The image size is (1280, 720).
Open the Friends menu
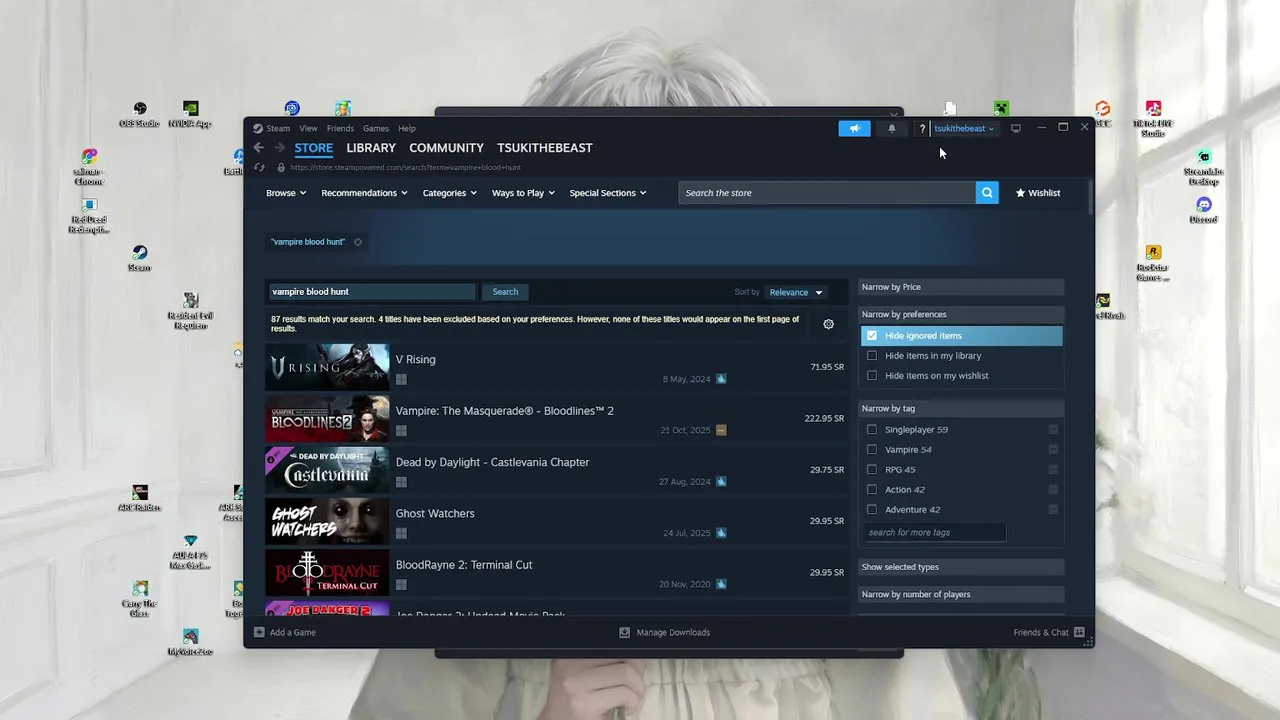[340, 128]
